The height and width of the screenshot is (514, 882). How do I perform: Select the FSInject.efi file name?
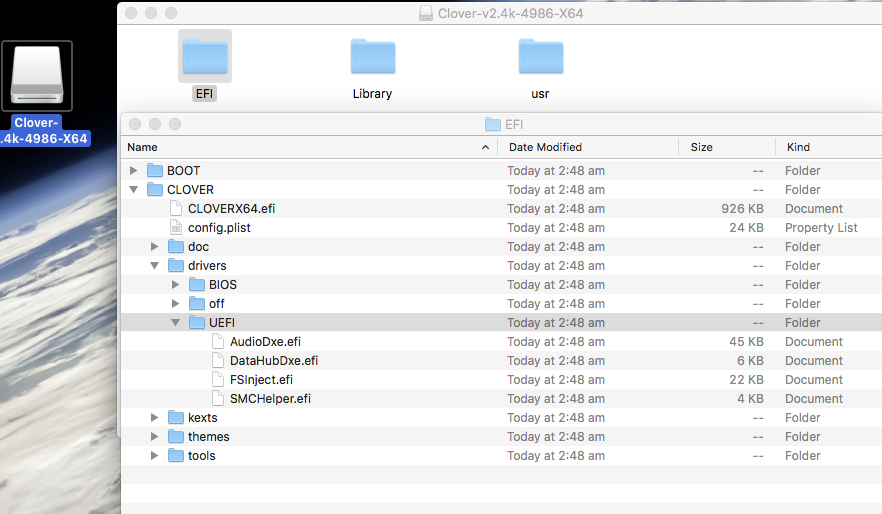pyautogui.click(x=261, y=380)
